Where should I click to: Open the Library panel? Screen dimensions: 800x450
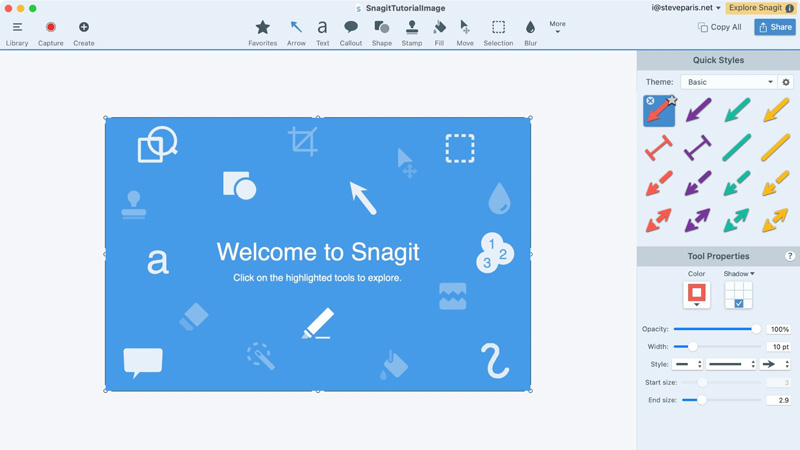(17, 34)
